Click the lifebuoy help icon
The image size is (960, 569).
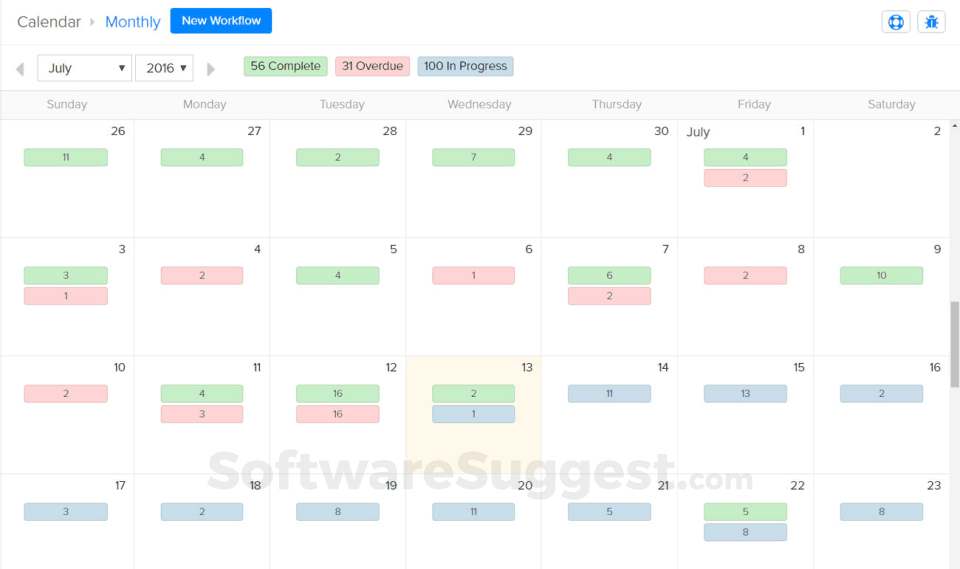[x=895, y=21]
